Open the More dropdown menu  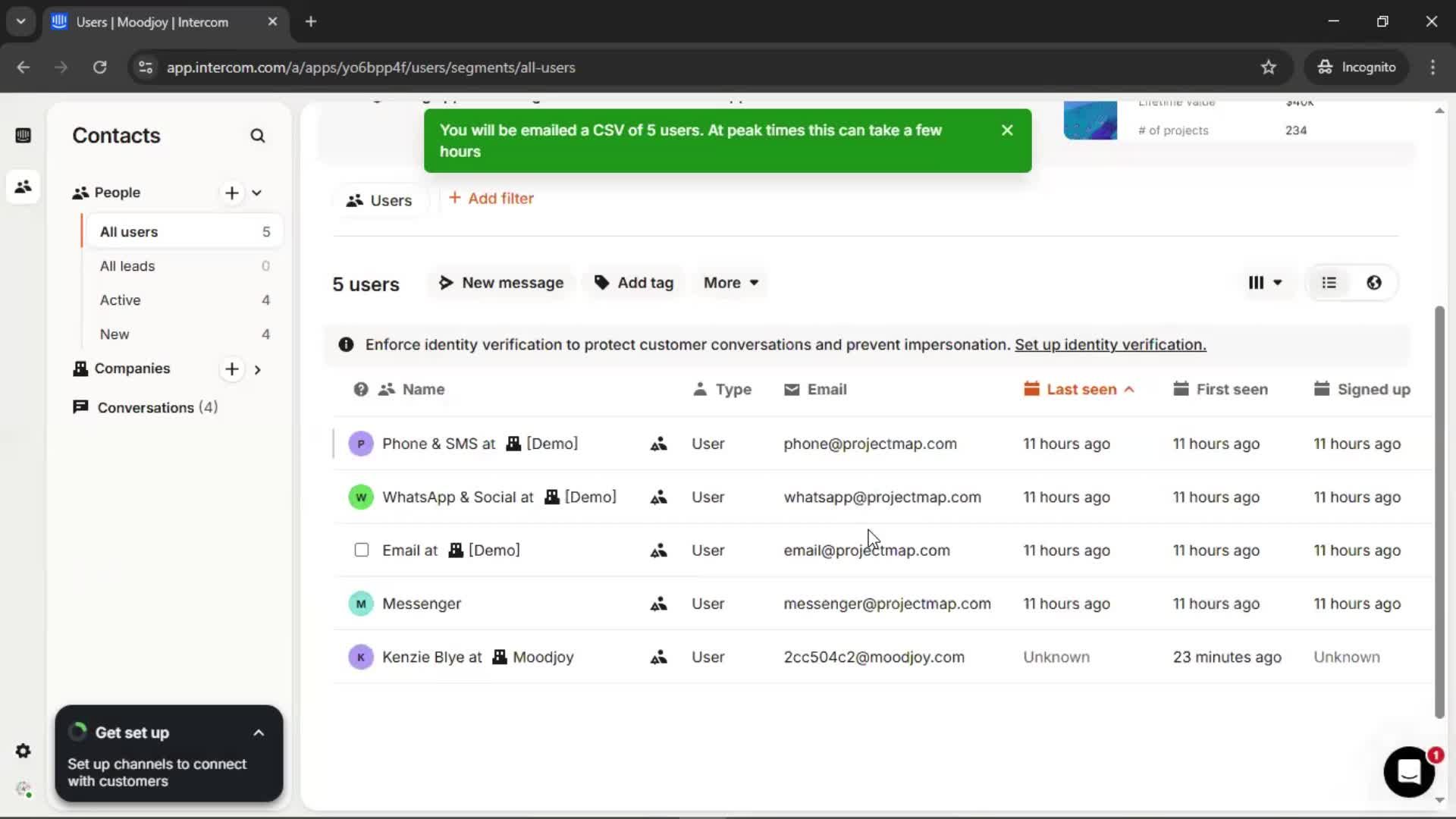tap(730, 283)
